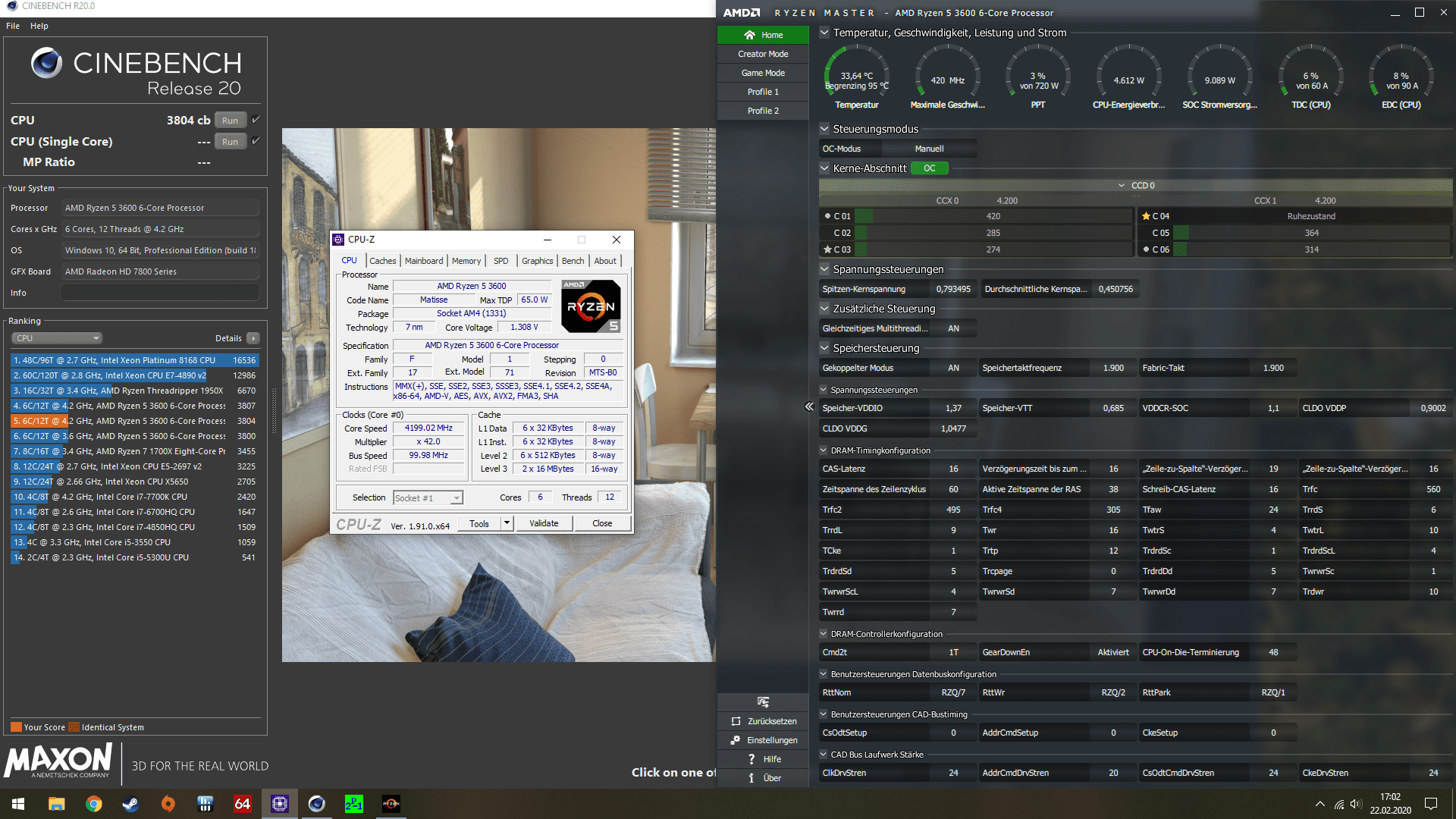This screenshot has height=819, width=1456.
Task: Collapse the Speichersteuerung section
Action: pyautogui.click(x=824, y=348)
